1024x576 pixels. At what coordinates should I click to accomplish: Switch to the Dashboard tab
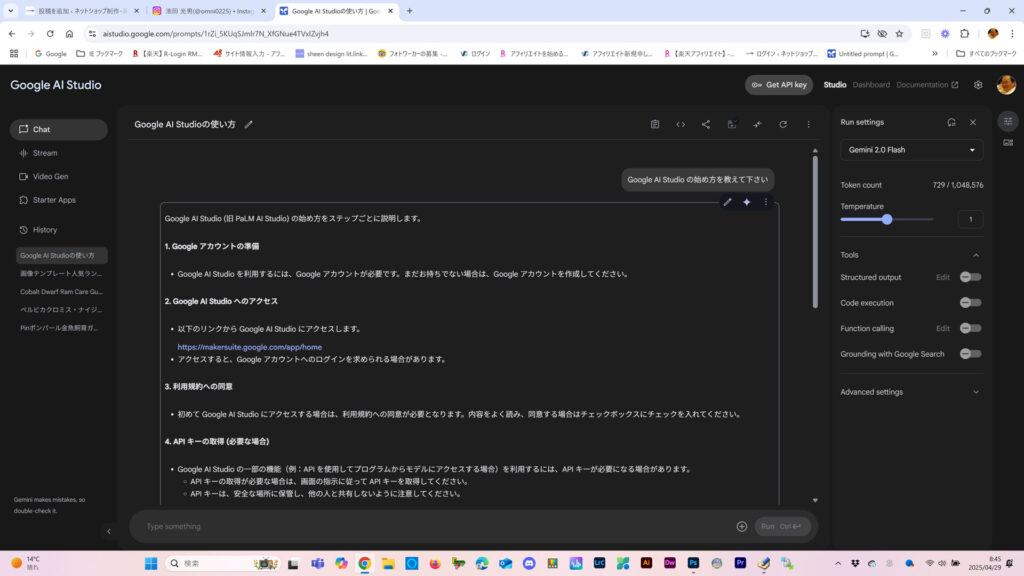(871, 85)
